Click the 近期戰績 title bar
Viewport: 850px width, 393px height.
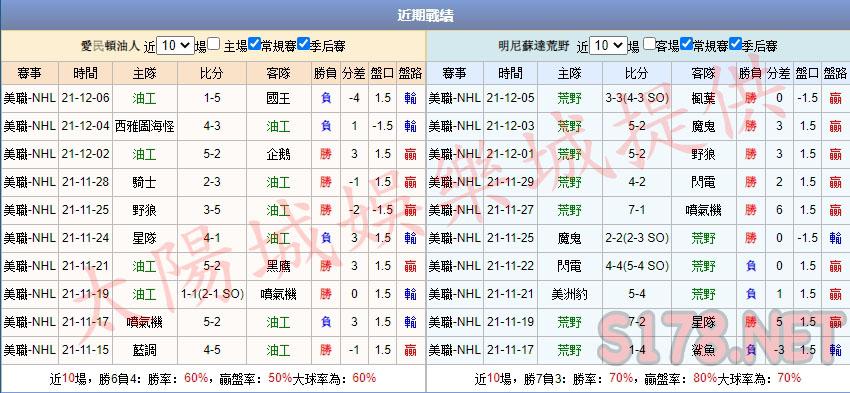click(x=425, y=15)
